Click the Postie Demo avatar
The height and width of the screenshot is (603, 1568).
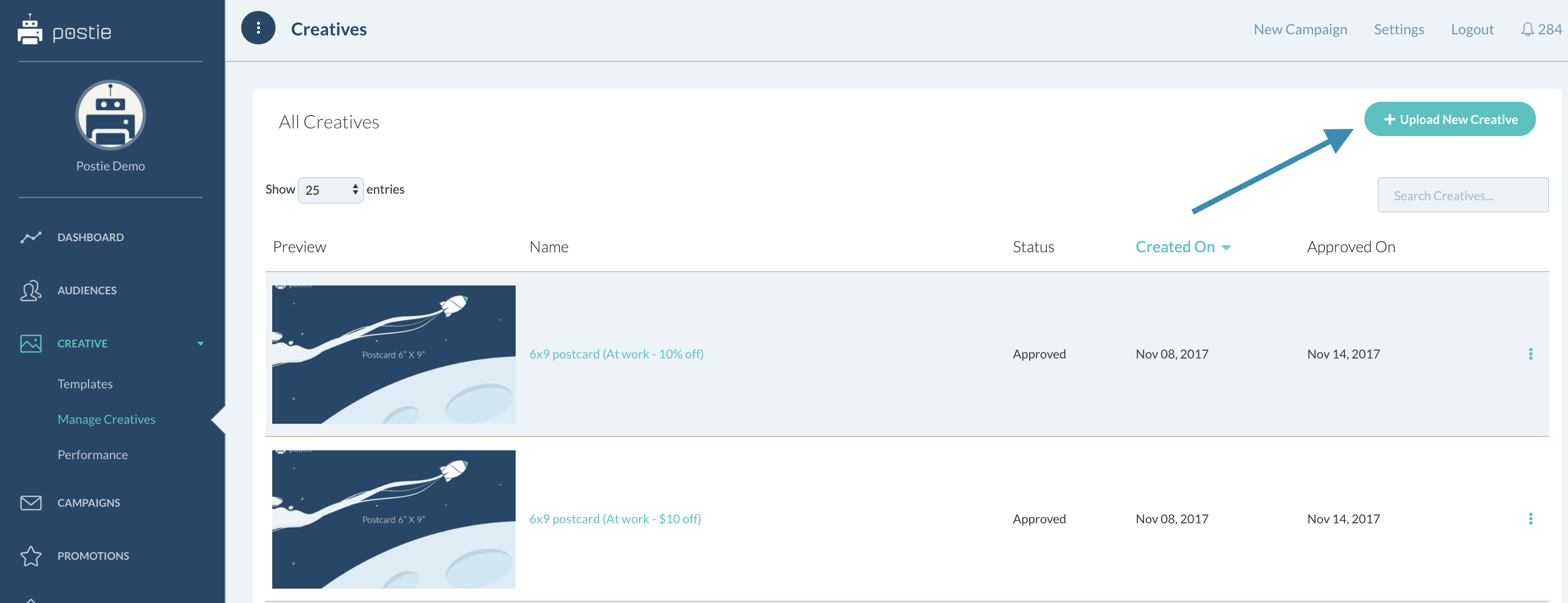110,115
